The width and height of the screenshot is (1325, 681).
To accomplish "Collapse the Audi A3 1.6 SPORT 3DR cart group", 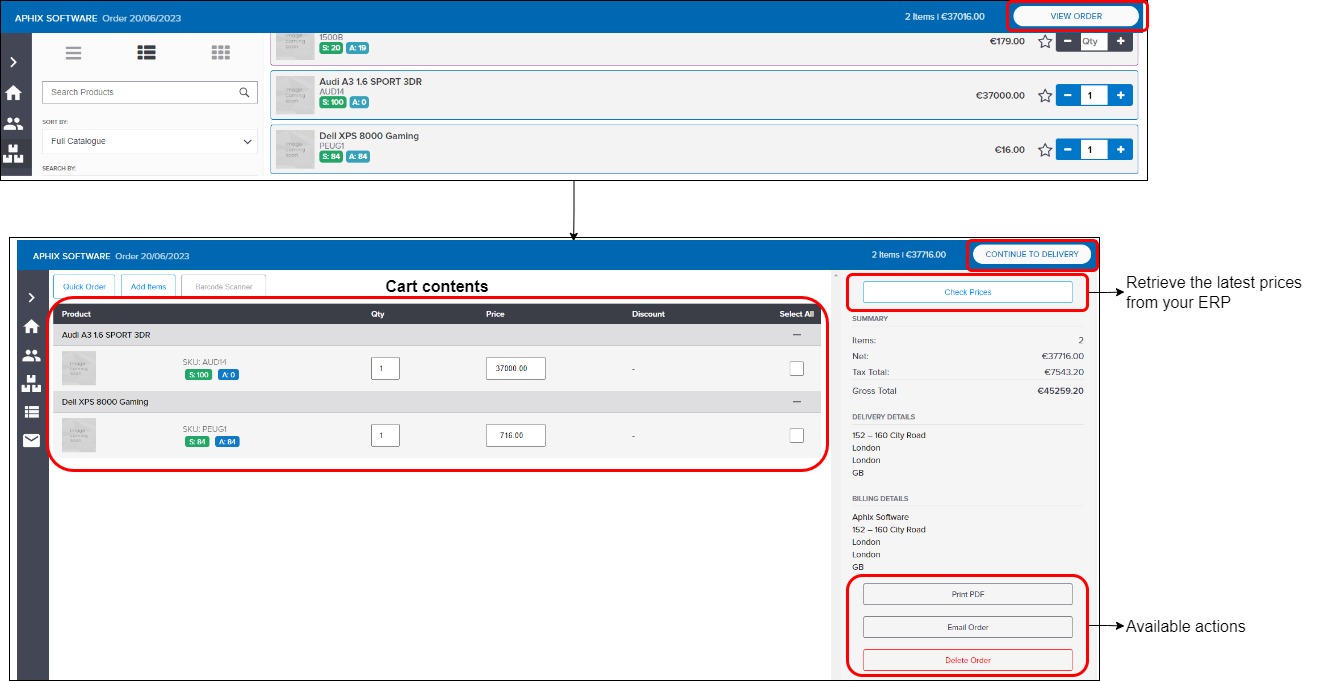I will pyautogui.click(x=796, y=335).
